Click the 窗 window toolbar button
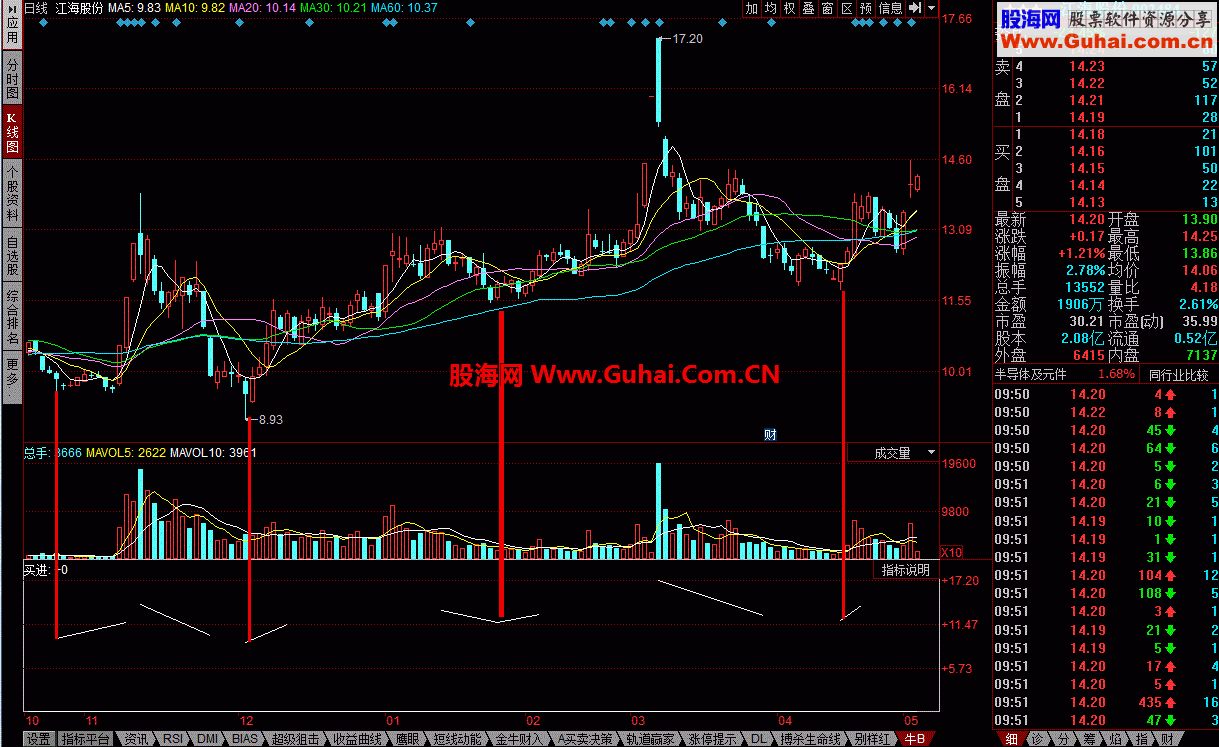The width and height of the screenshot is (1219, 747). click(x=828, y=8)
